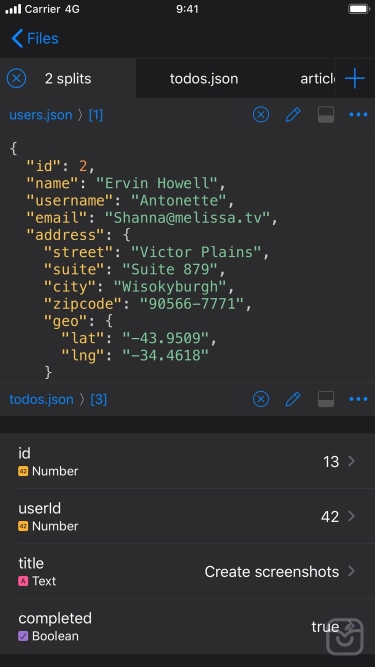Image resolution: width=375 pixels, height=667 pixels.
Task: Close the todos.json split pane
Action: click(261, 399)
